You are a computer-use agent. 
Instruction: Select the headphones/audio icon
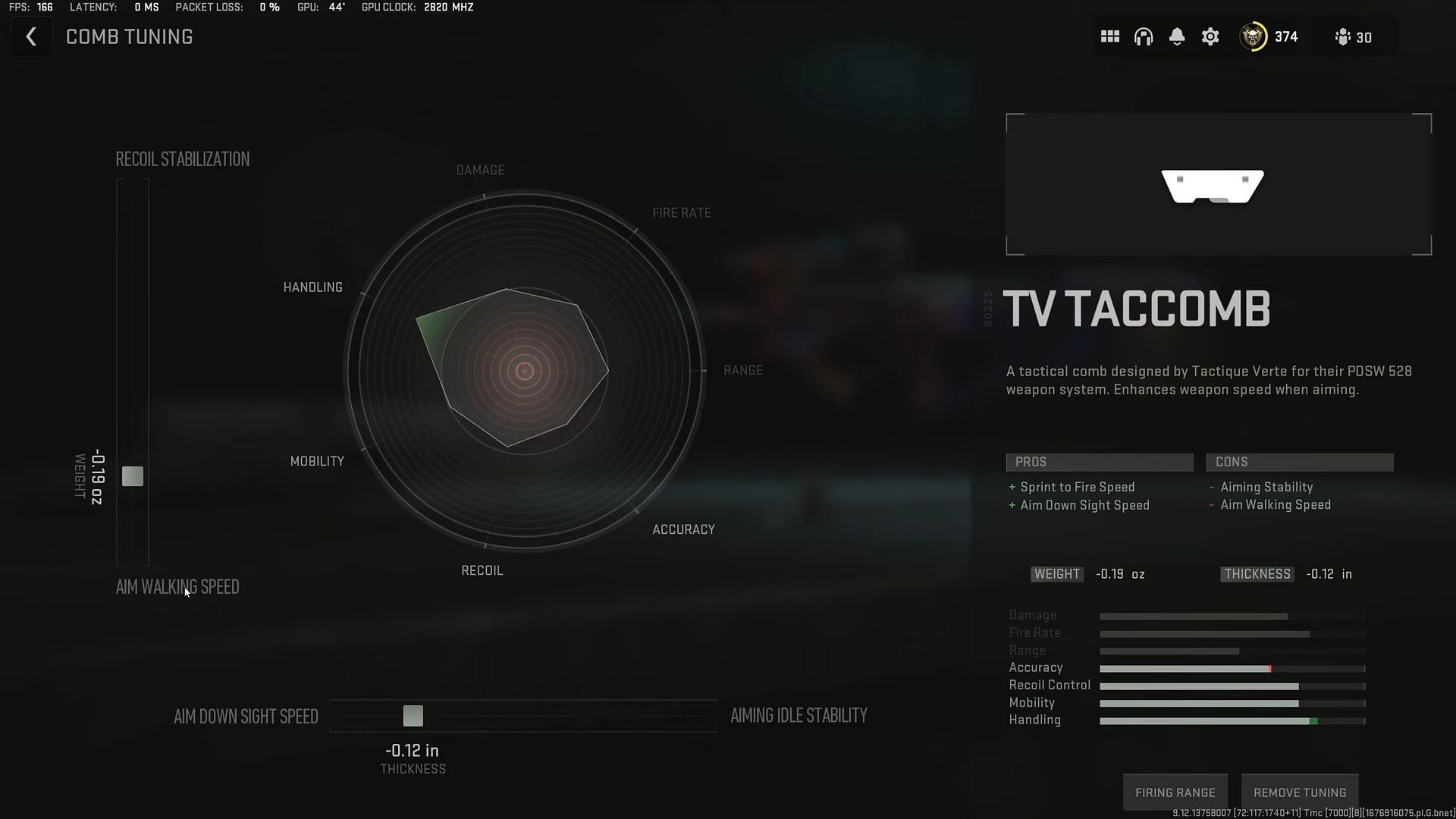[1143, 37]
